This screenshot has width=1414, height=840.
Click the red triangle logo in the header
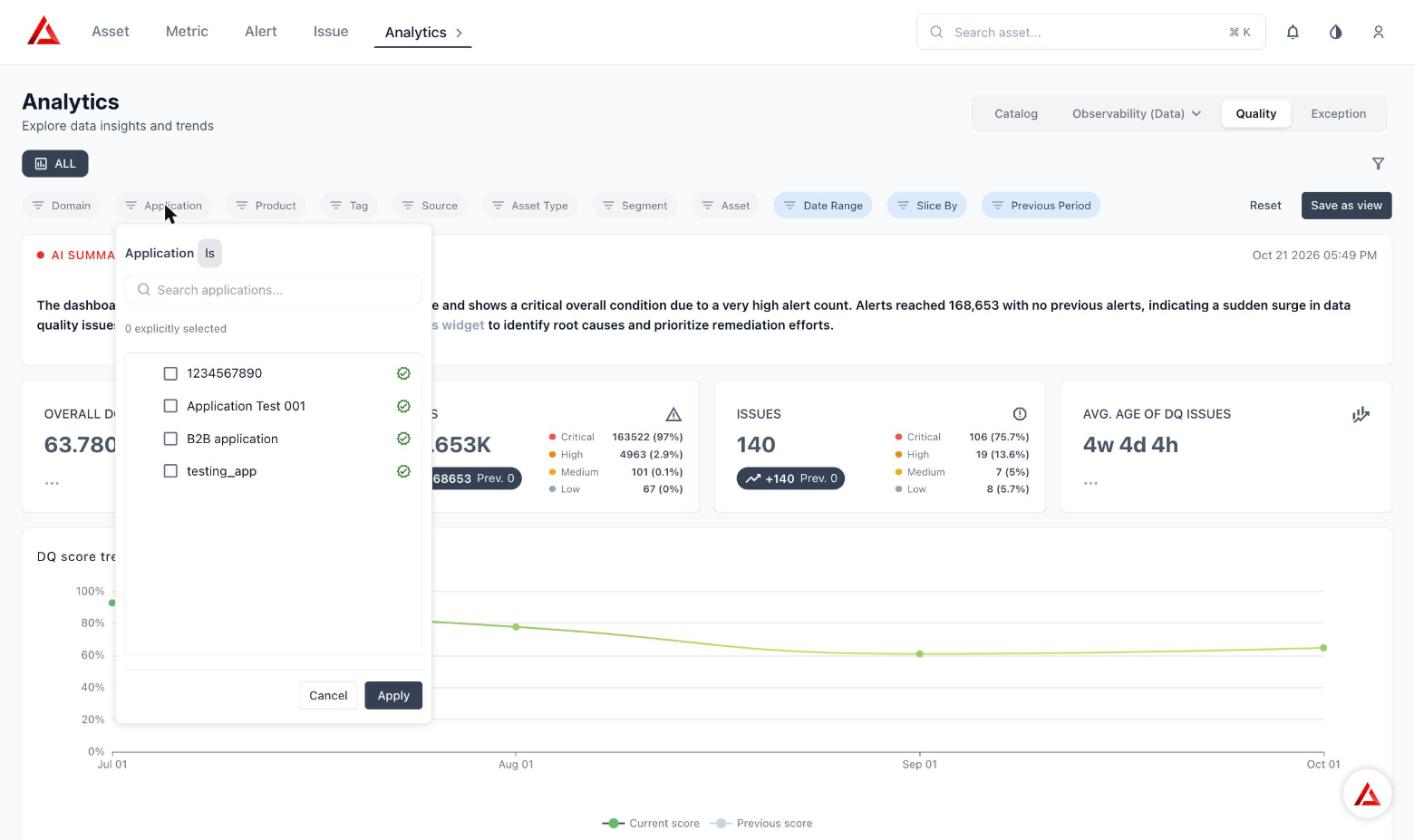coord(44,31)
